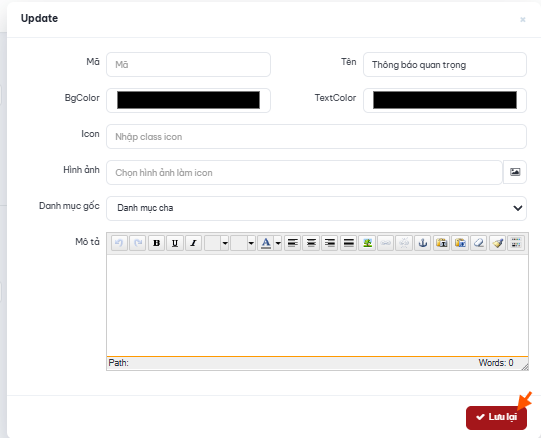
Task: Pick the TextColor black swatch
Action: click(445, 100)
